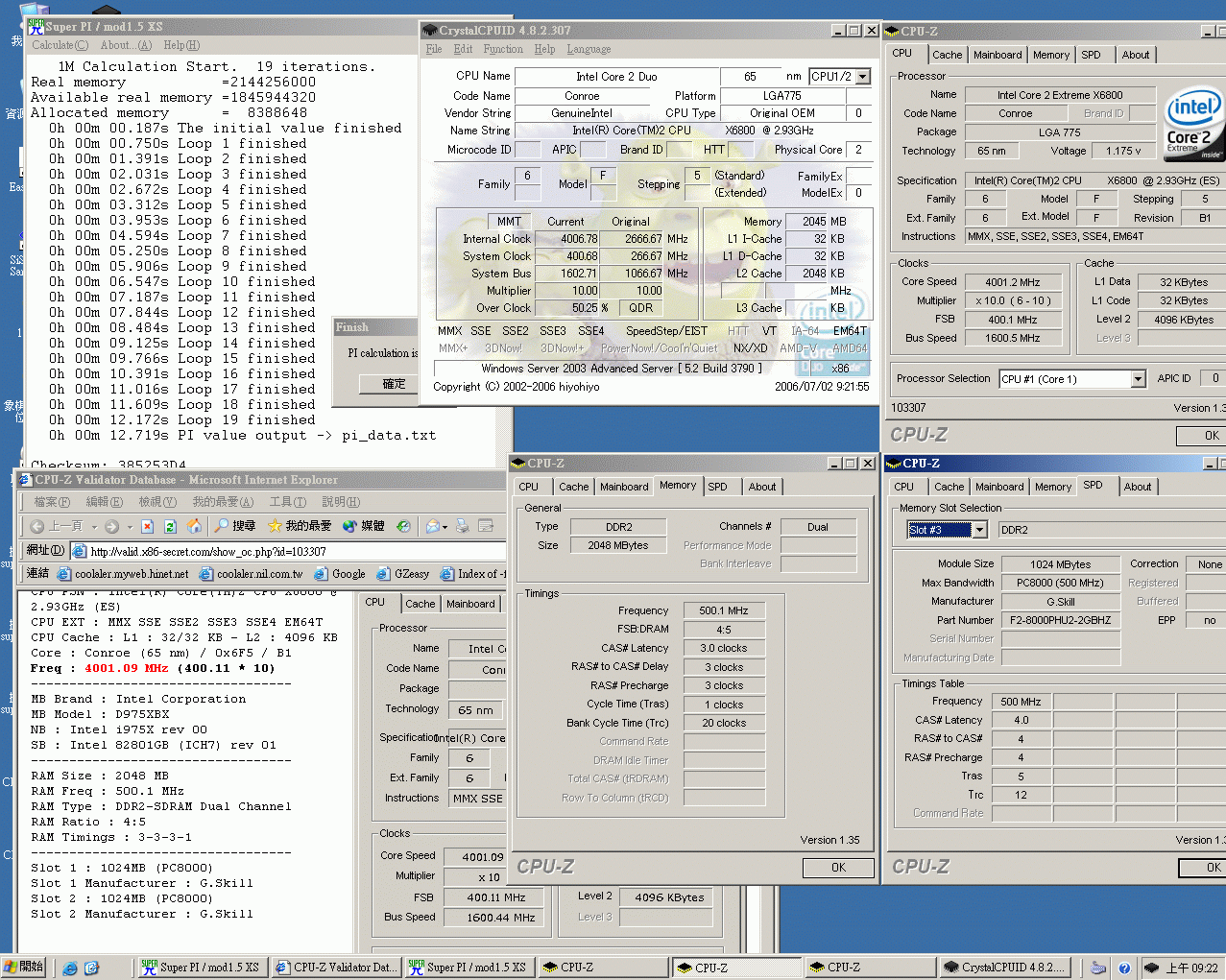Screen dimensions: 1226x980
Task: Click the Internet Explorer title bar icon
Action: pyautogui.click(x=25, y=480)
